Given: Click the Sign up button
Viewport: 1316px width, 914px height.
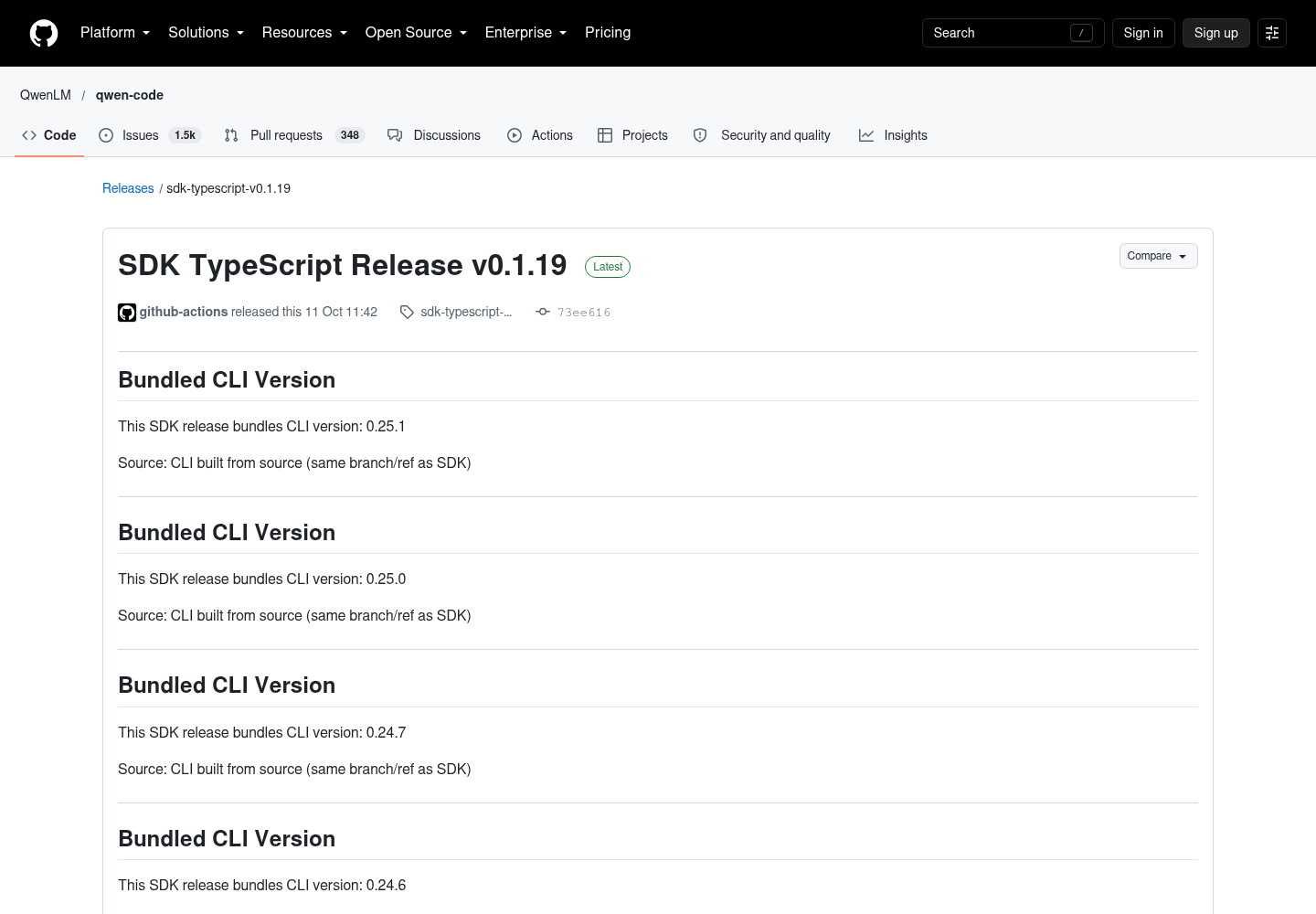Looking at the screenshot, I should coord(1215,33).
